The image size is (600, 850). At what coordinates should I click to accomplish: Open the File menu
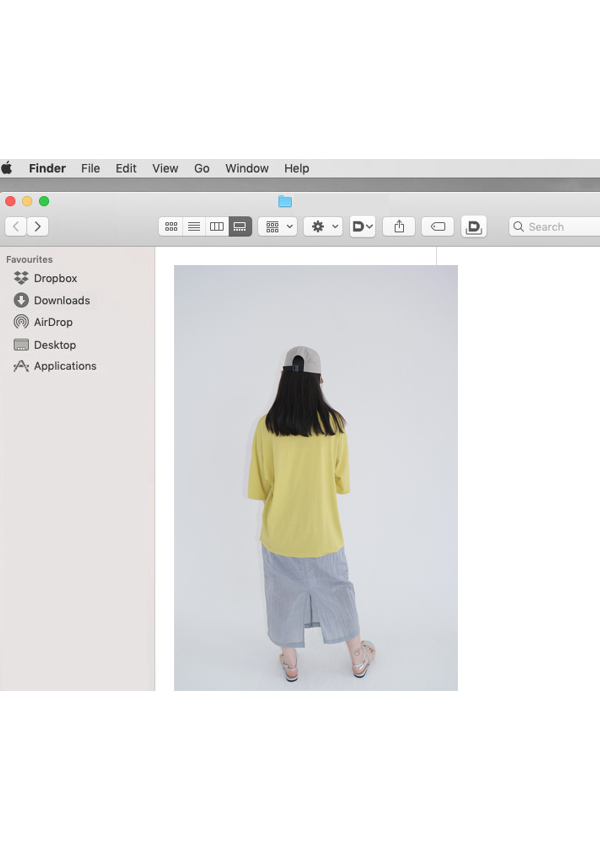click(x=90, y=168)
